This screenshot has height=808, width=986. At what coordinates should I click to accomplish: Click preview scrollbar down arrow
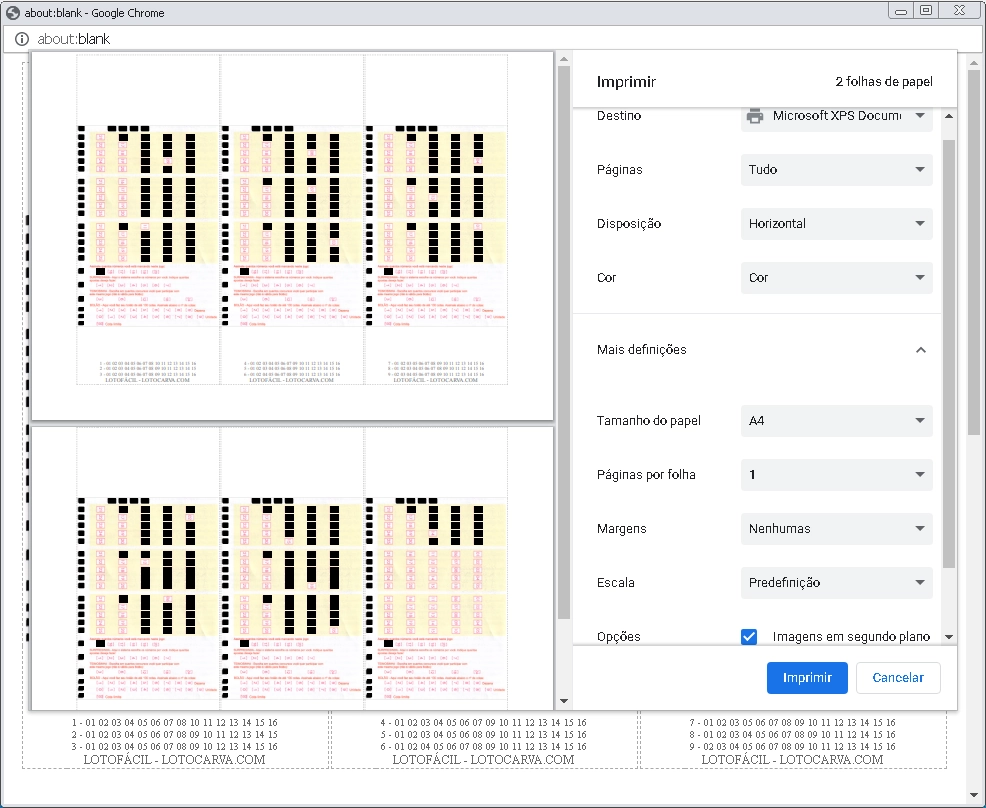point(563,700)
